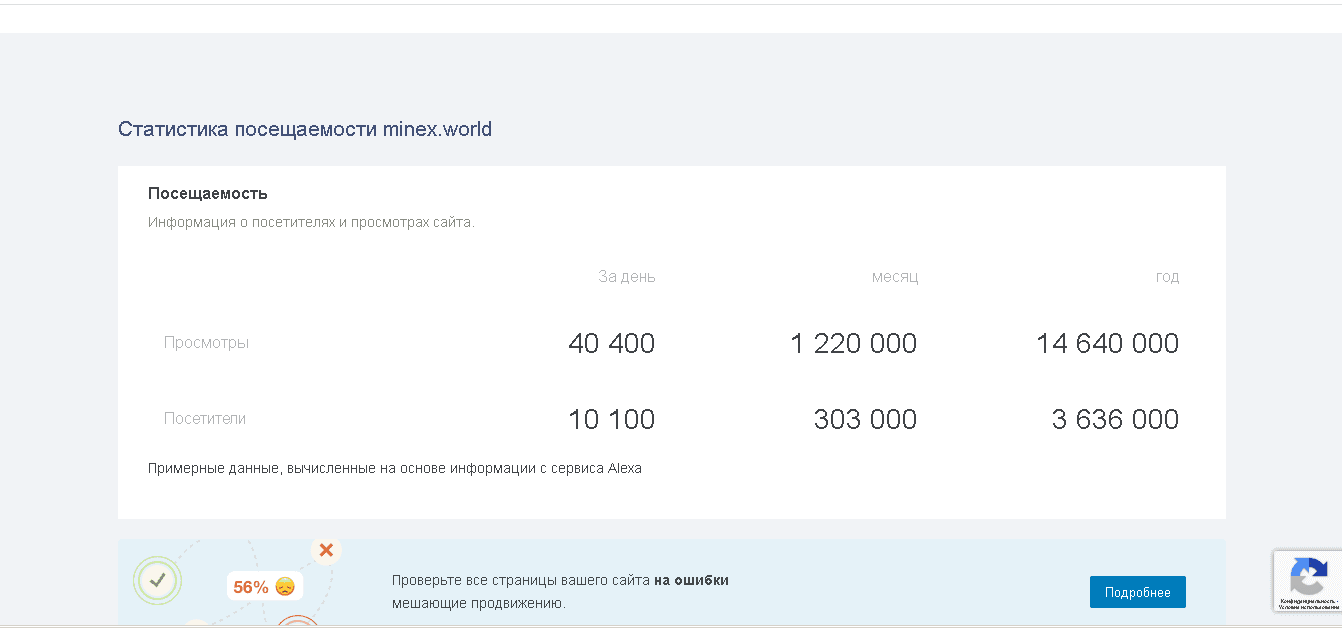
Task: Click the daily views value 40 400
Action: point(611,343)
